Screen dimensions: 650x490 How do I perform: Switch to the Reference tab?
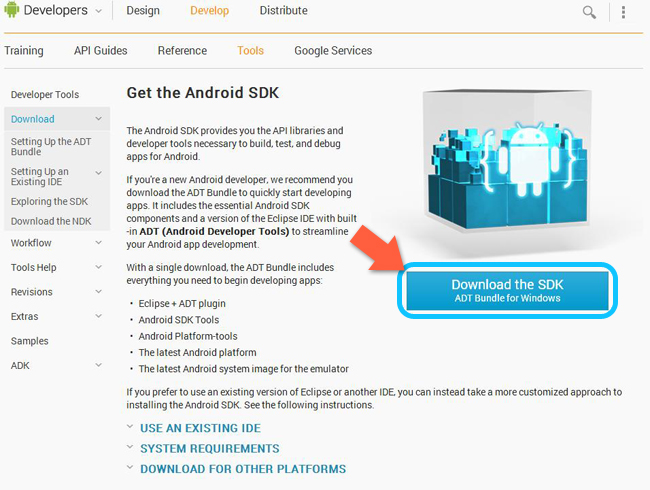pos(182,51)
